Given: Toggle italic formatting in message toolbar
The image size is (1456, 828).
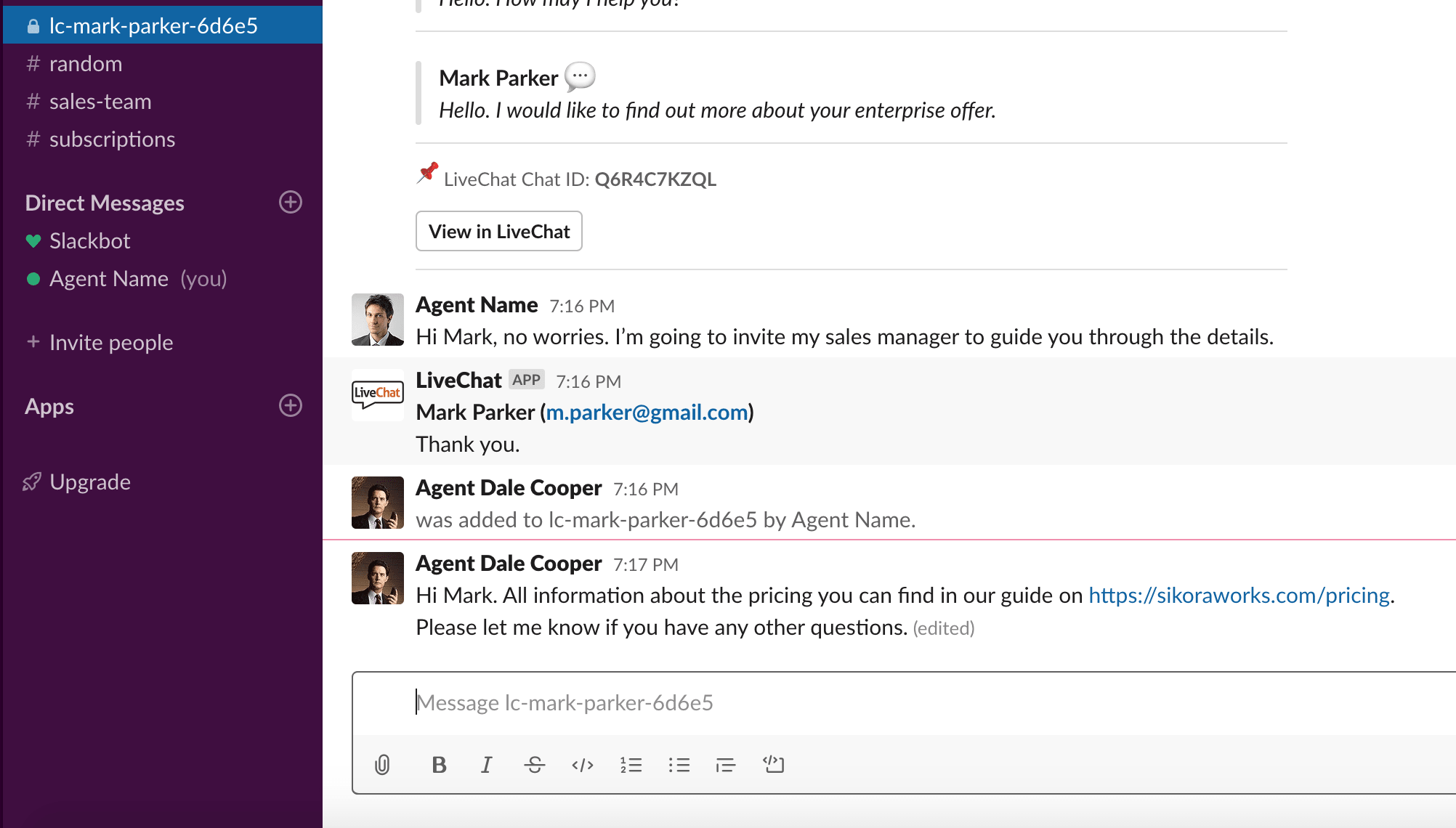Looking at the screenshot, I should coord(486,765).
